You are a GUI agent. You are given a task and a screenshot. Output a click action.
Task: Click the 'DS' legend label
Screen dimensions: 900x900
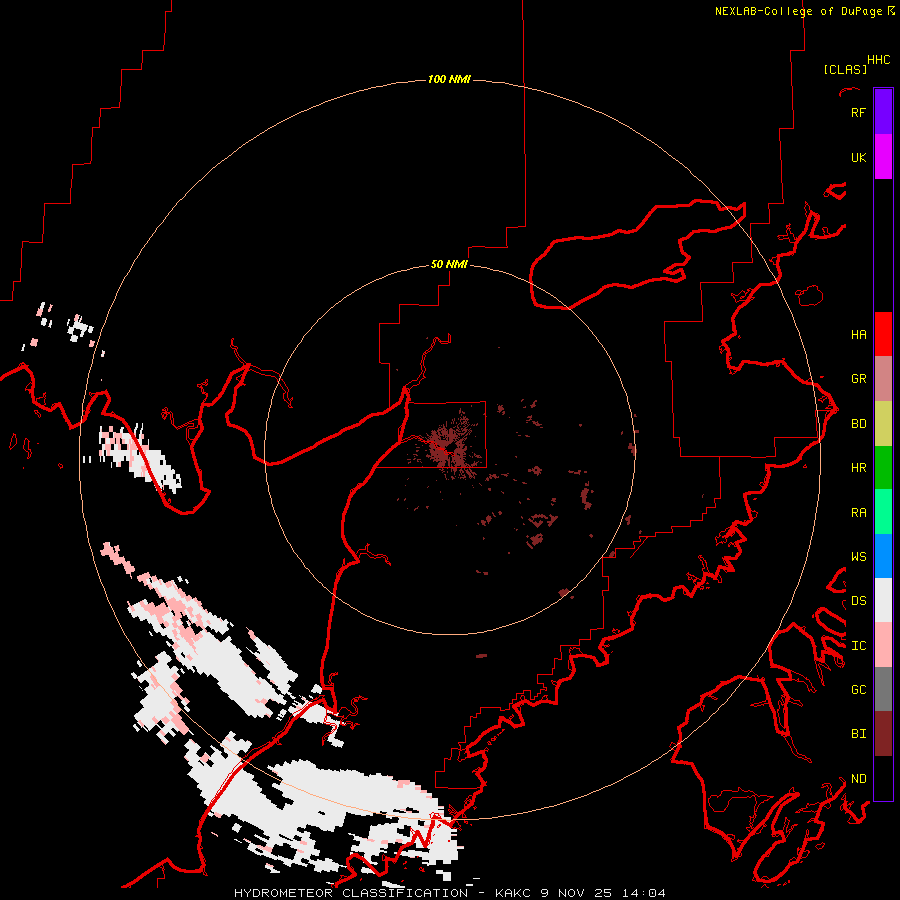tap(858, 600)
